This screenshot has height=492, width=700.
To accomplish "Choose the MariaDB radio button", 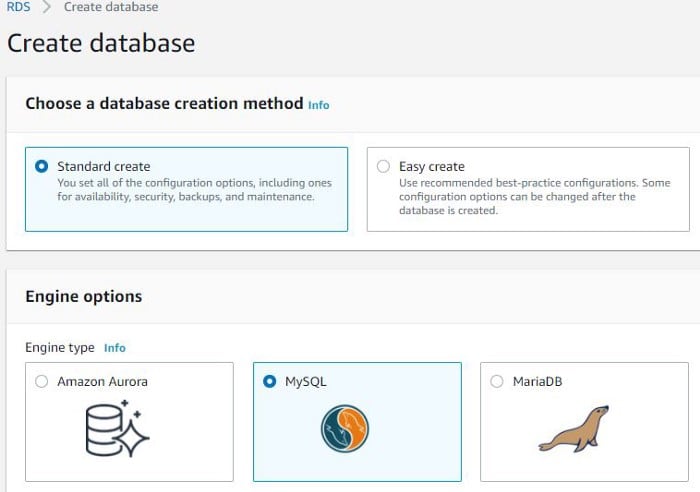I will coord(497,382).
